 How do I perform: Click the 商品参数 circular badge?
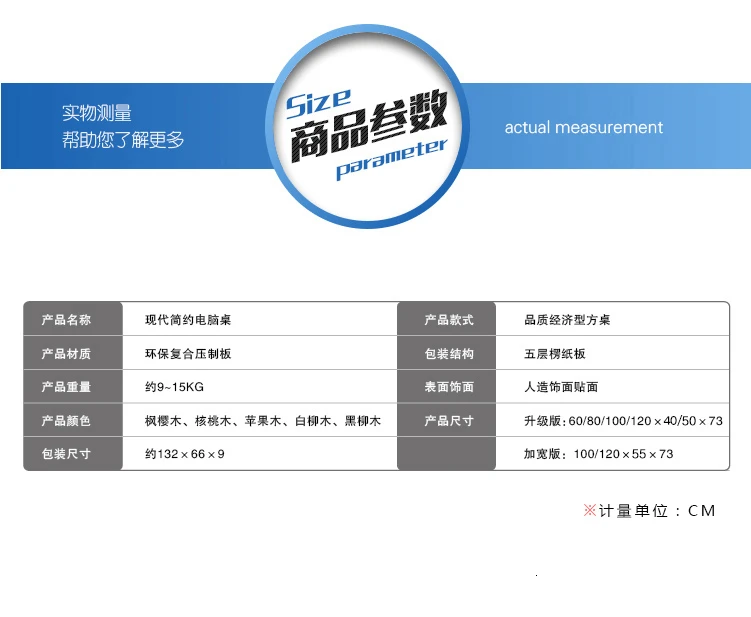click(x=367, y=126)
